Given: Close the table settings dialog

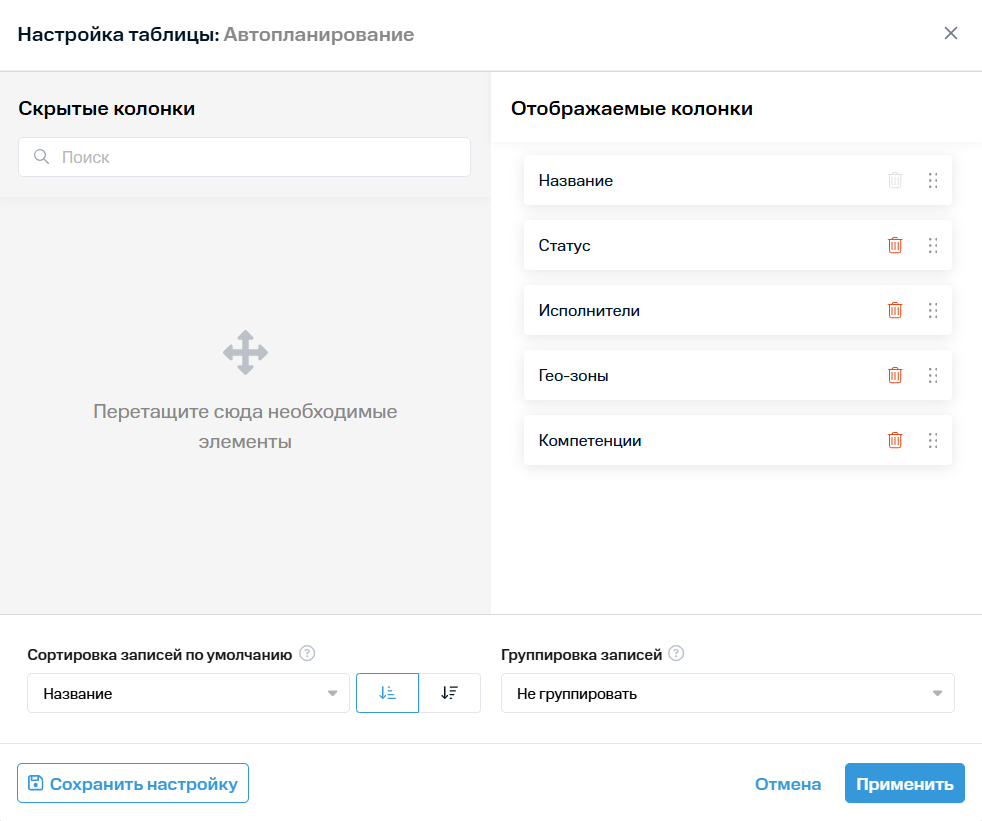Looking at the screenshot, I should tap(951, 34).
